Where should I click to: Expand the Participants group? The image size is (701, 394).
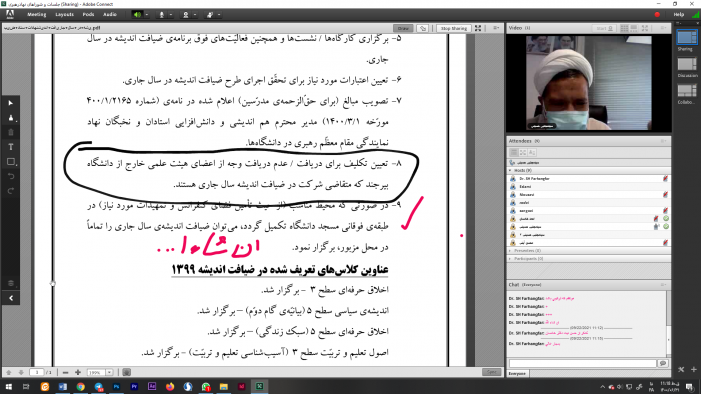[511, 259]
